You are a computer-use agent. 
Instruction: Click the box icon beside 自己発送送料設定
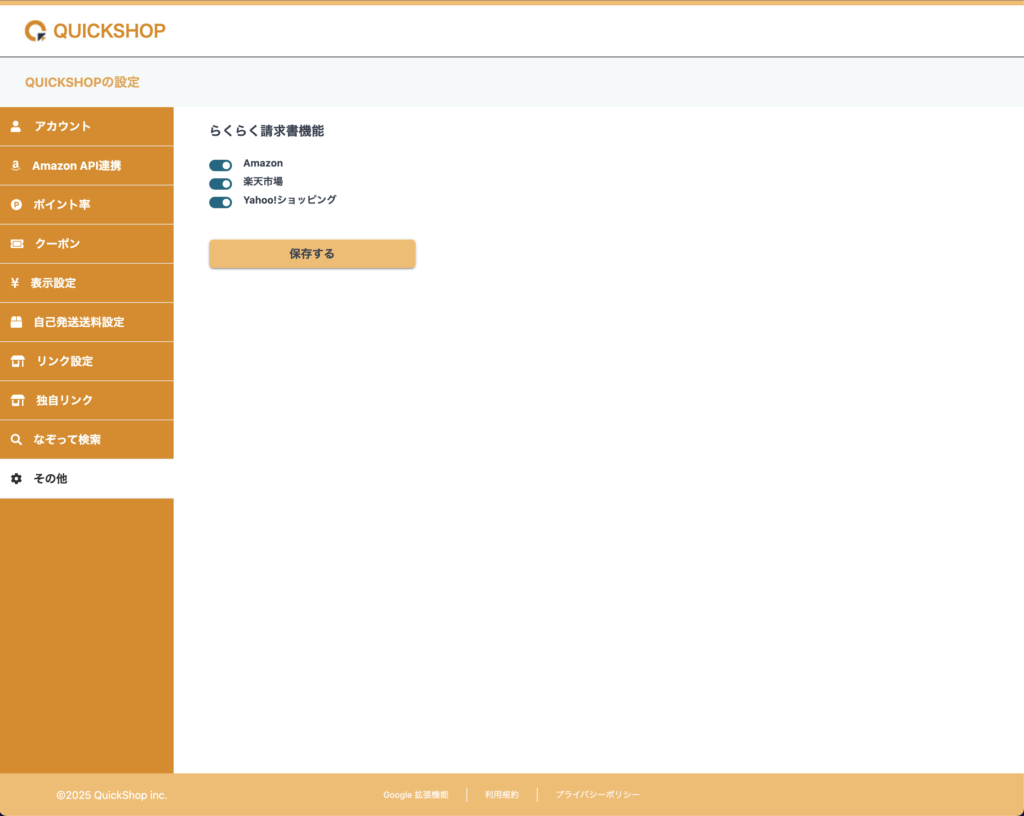16,322
